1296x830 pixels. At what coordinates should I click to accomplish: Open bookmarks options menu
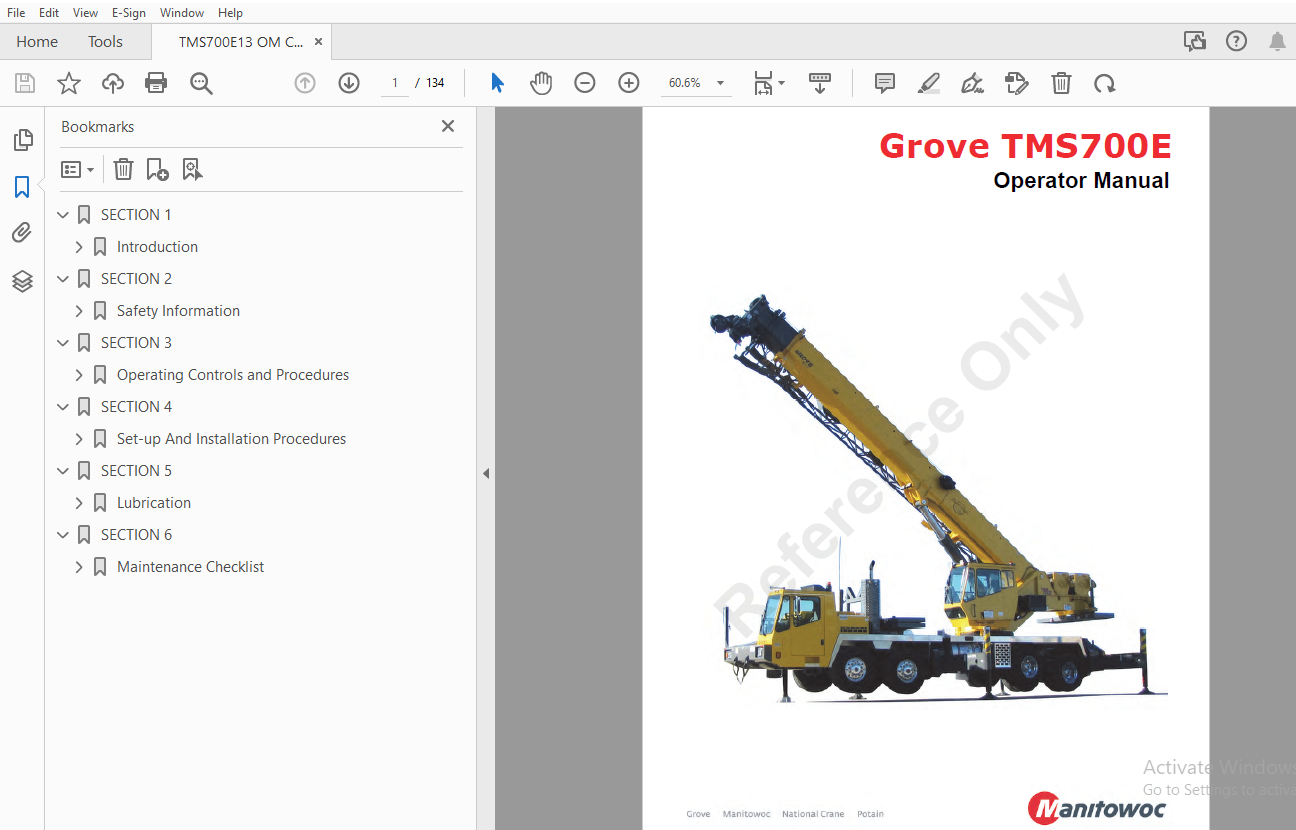[77, 170]
